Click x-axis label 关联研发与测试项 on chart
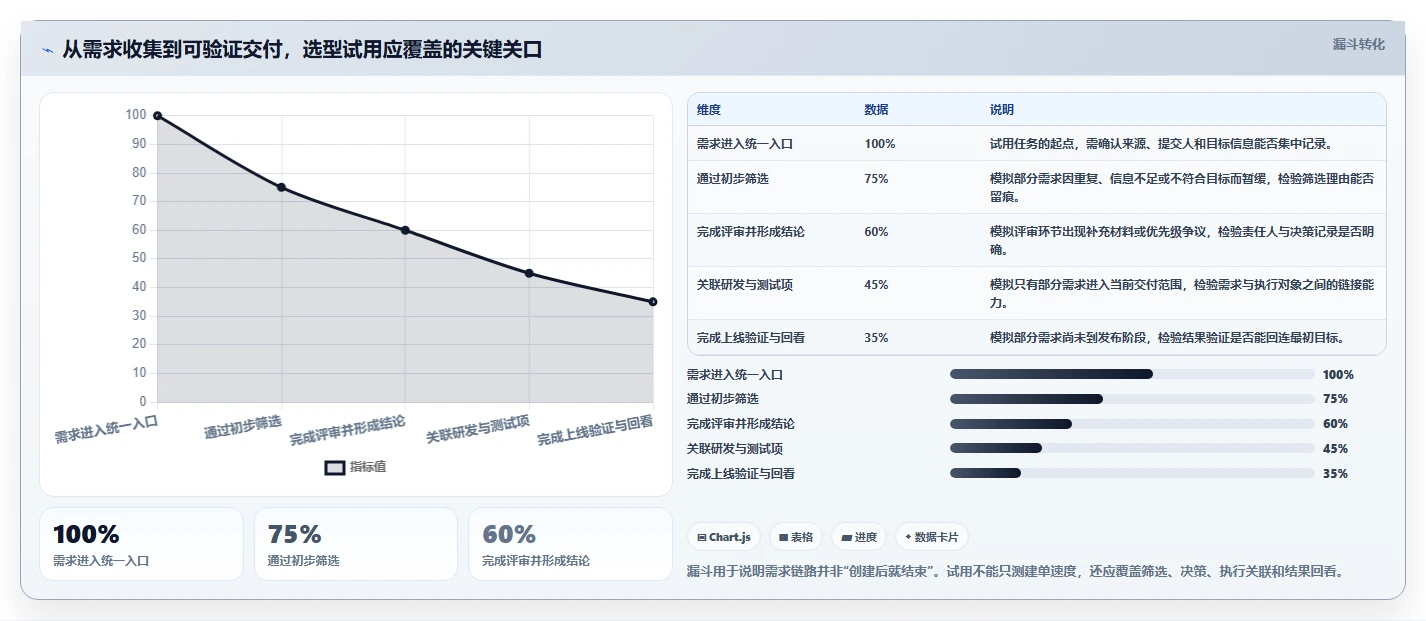 pyautogui.click(x=478, y=429)
